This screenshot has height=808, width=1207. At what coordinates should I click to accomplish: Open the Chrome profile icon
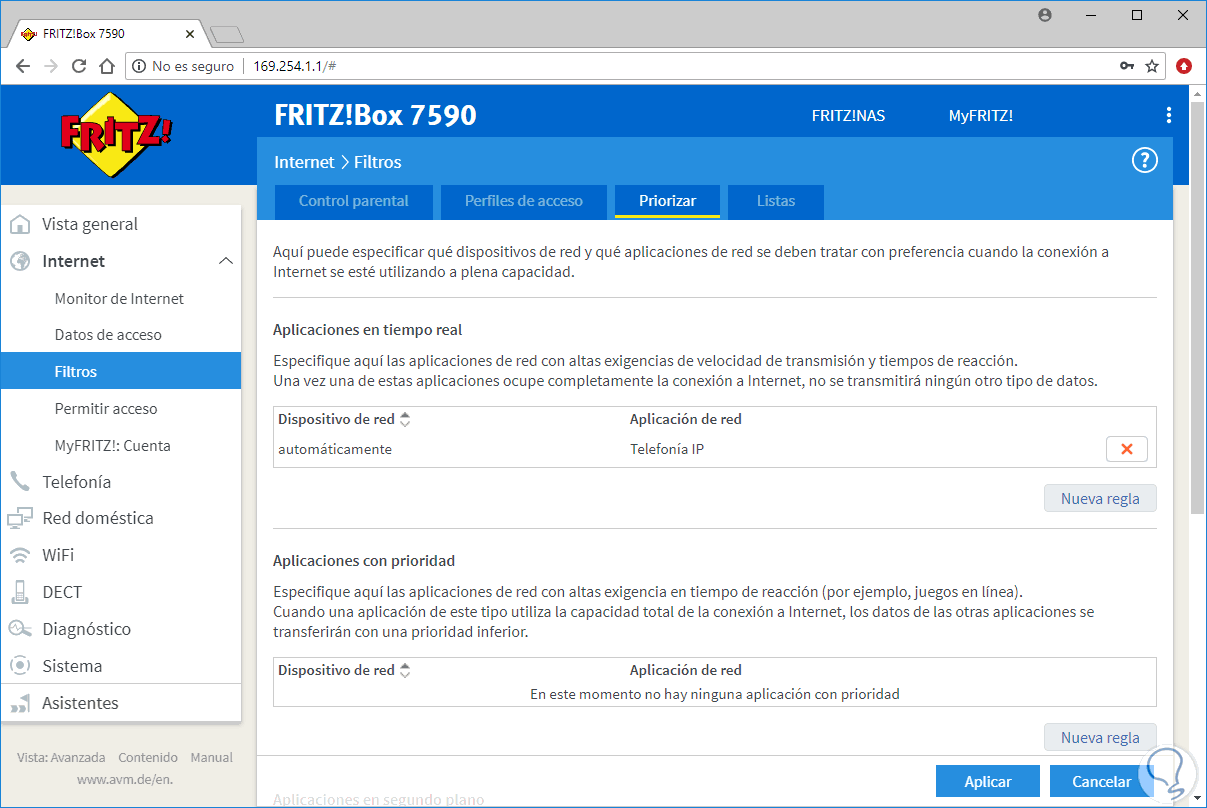click(1045, 15)
